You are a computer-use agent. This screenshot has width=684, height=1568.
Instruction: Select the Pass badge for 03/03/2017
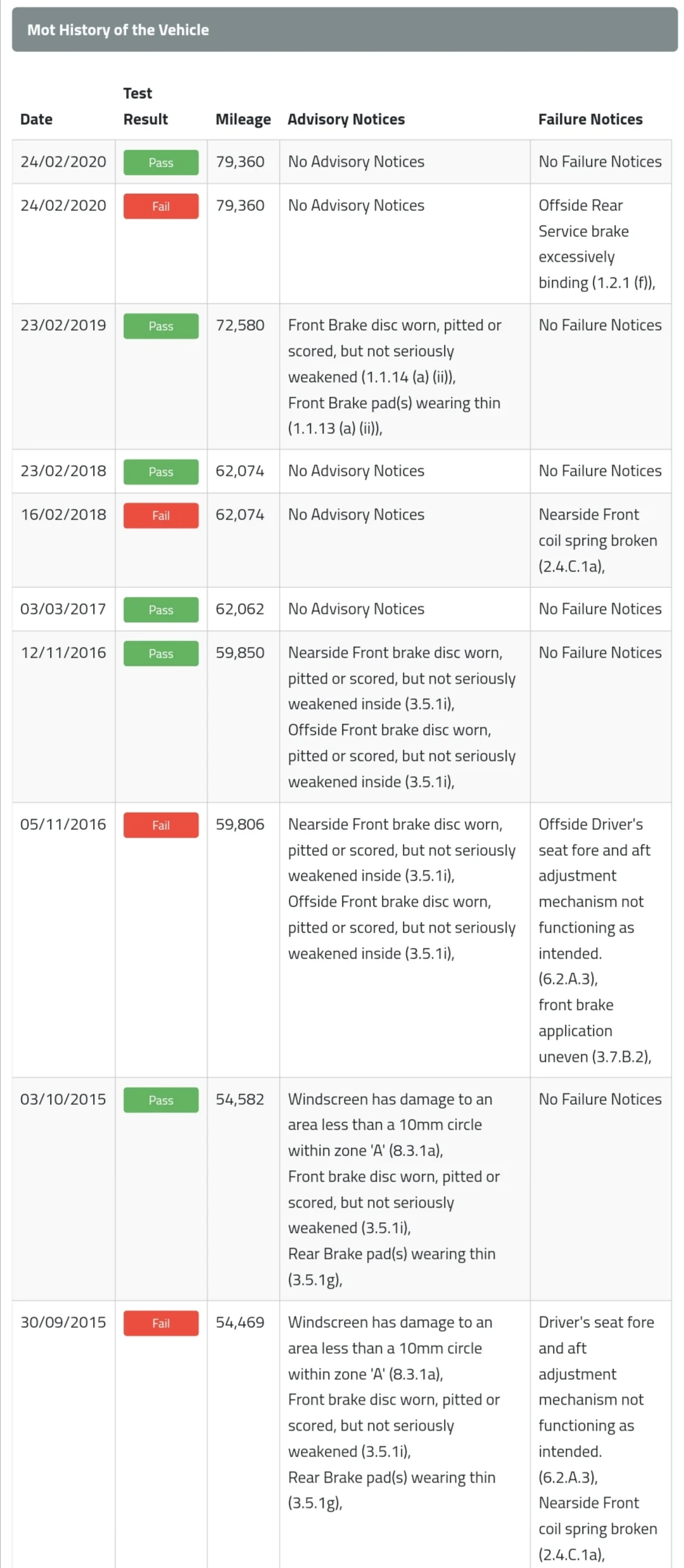tap(161, 609)
